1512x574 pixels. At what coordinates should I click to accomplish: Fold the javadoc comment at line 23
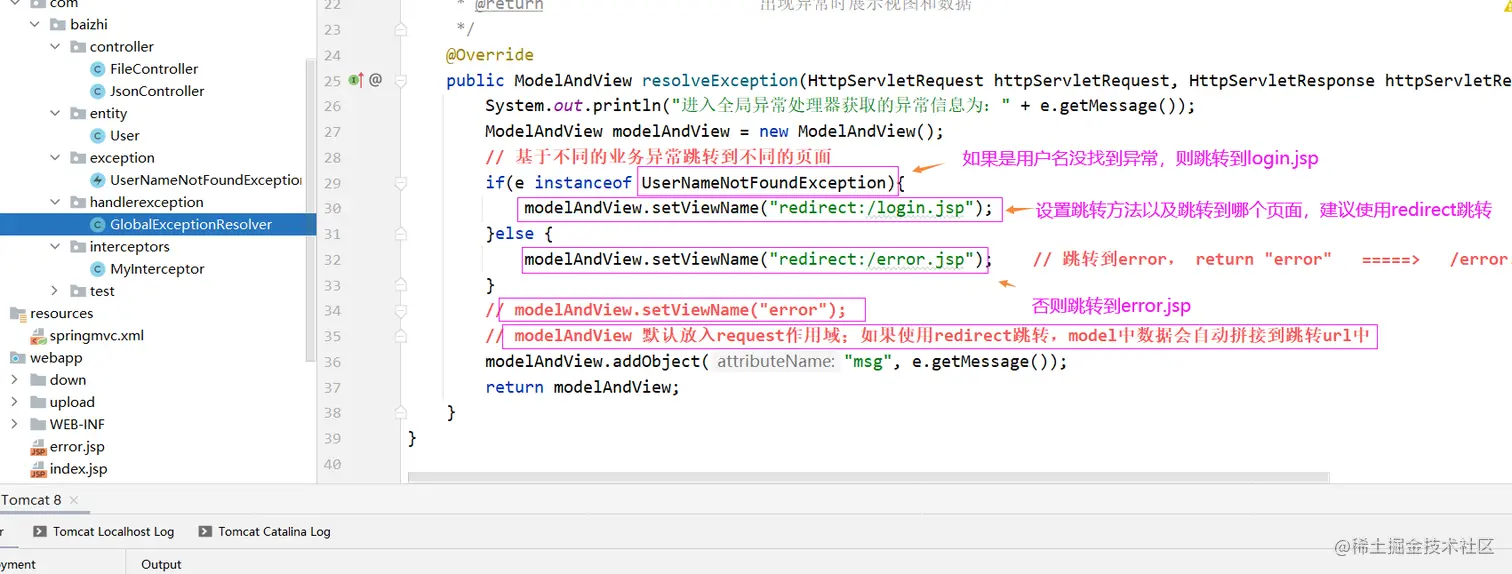pos(400,30)
